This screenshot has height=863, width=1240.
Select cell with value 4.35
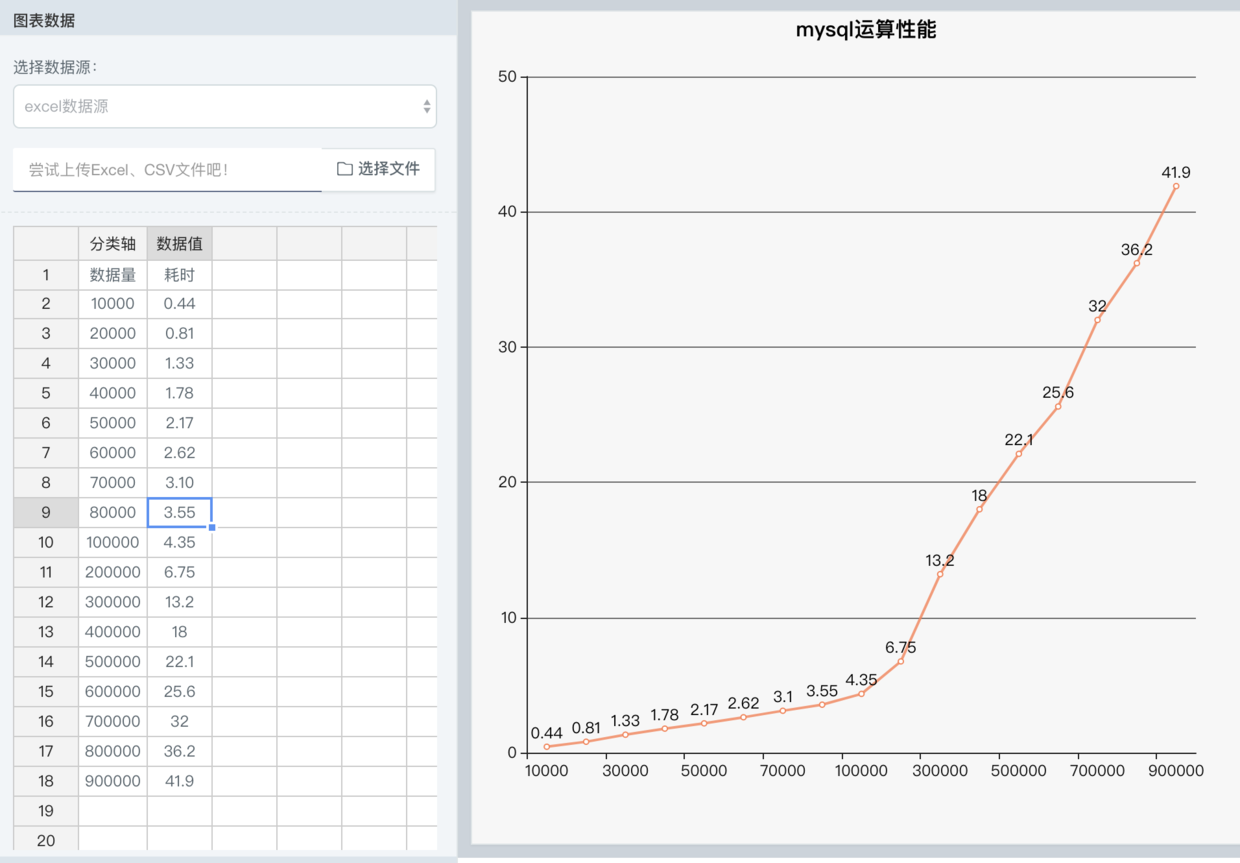[x=179, y=542]
